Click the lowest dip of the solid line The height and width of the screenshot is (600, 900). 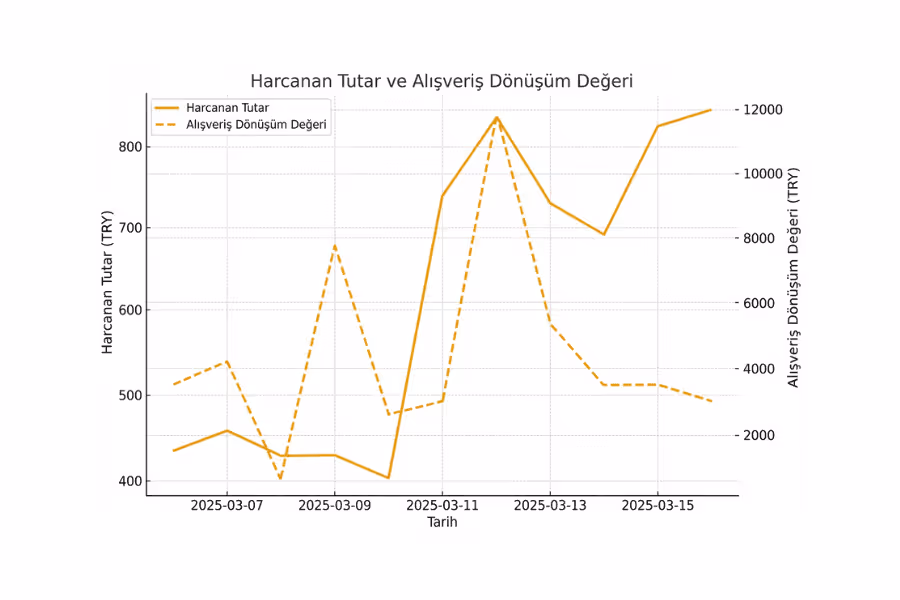pos(390,477)
